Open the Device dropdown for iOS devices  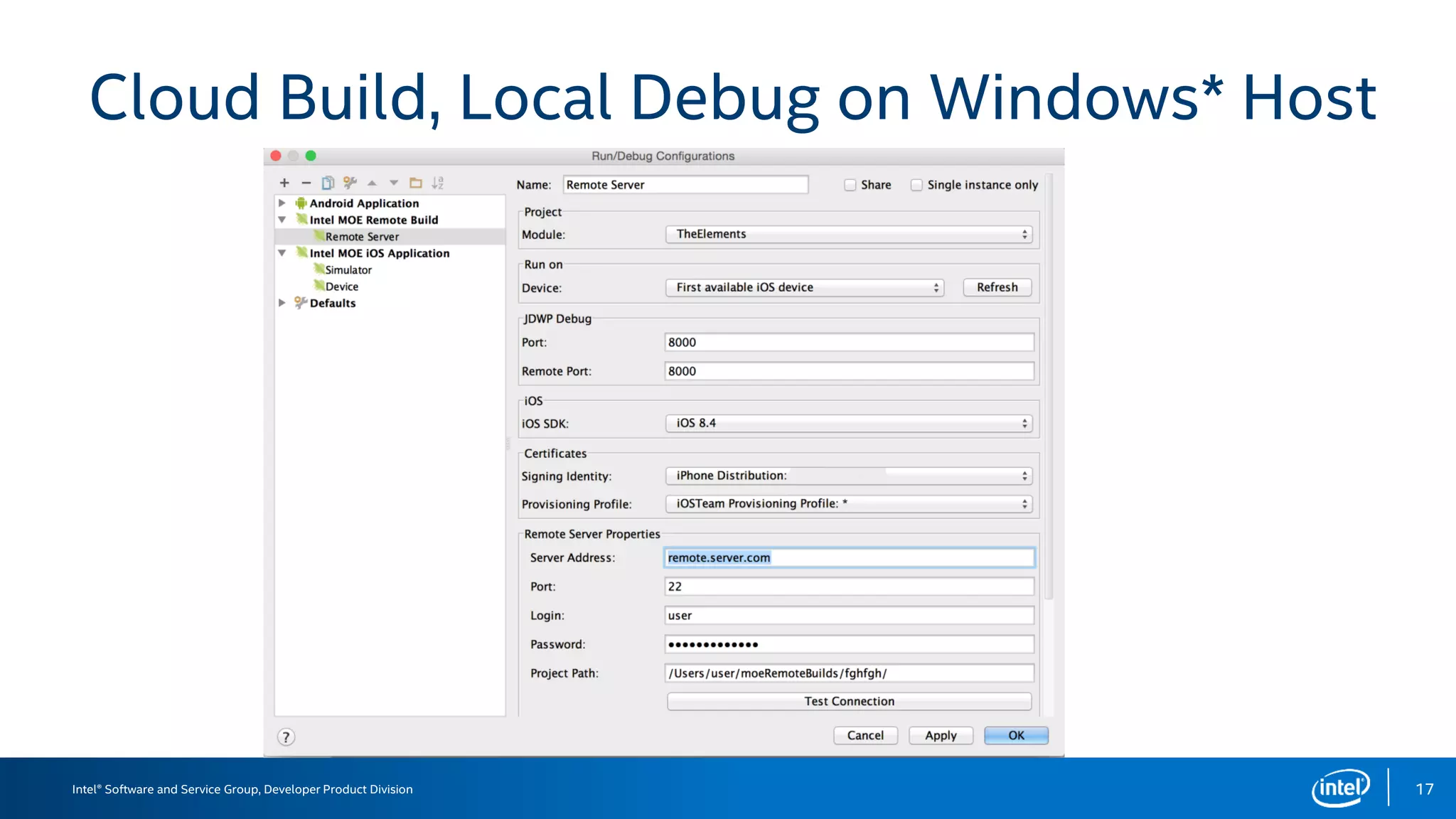(805, 287)
